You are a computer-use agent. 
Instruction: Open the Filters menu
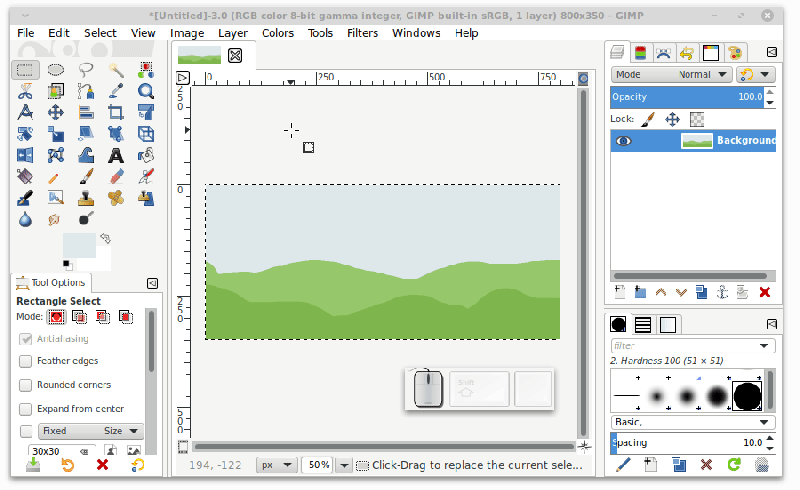362,33
